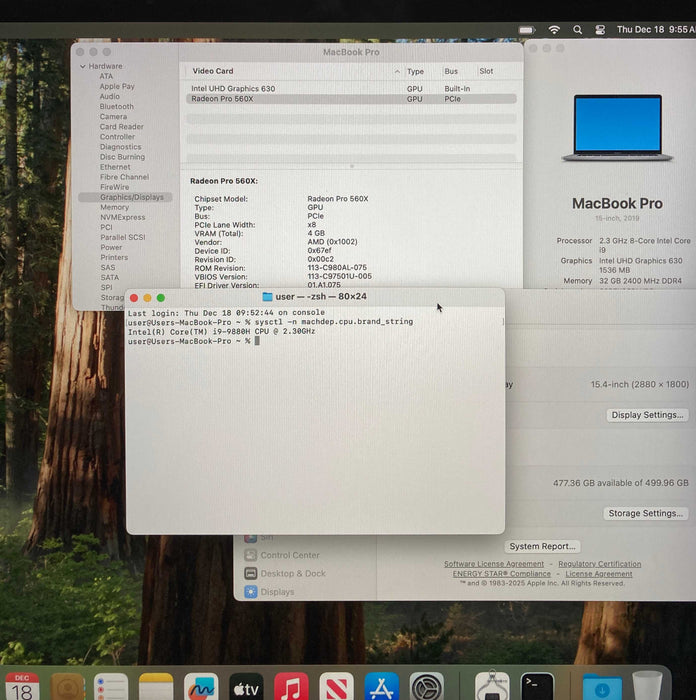Select Graphics/Displays in Hardware list
This screenshot has width=696, height=700.
[125, 197]
